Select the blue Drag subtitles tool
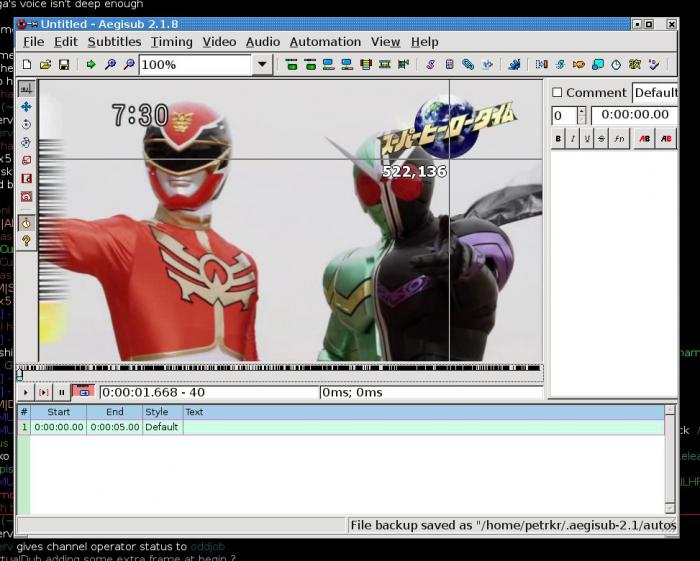 coord(26,106)
